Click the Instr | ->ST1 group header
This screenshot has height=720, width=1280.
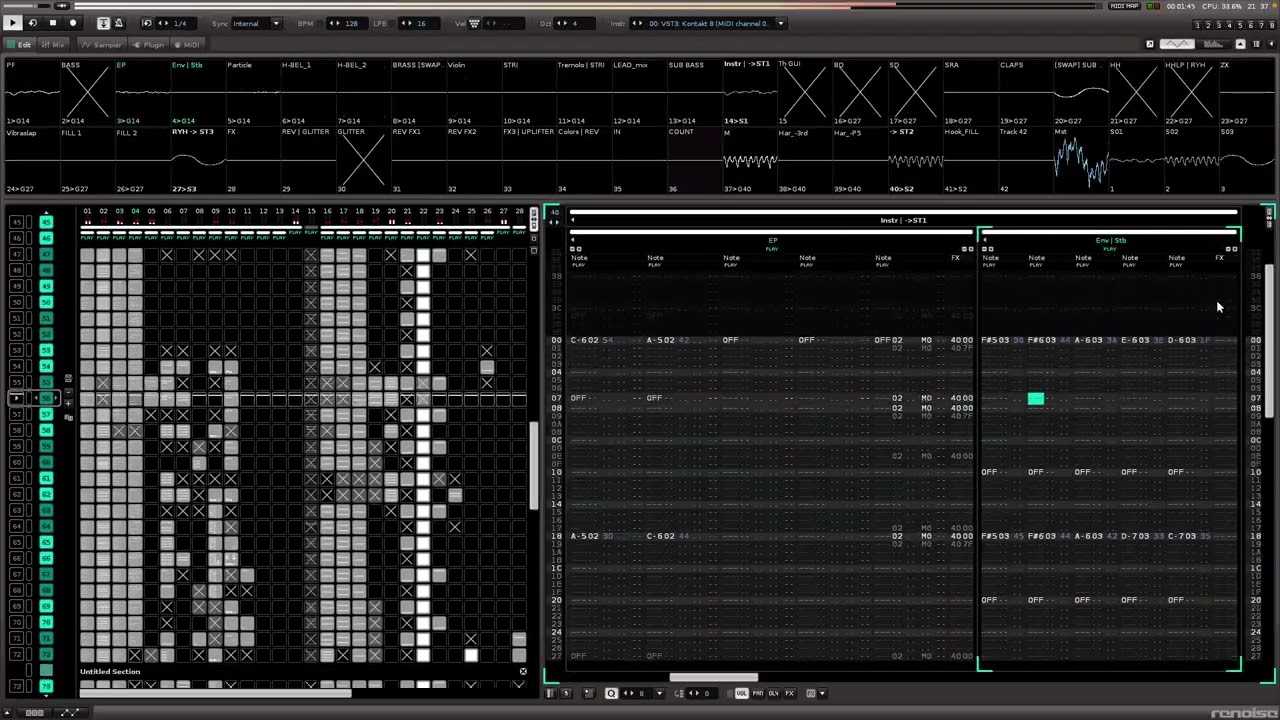(x=904, y=220)
